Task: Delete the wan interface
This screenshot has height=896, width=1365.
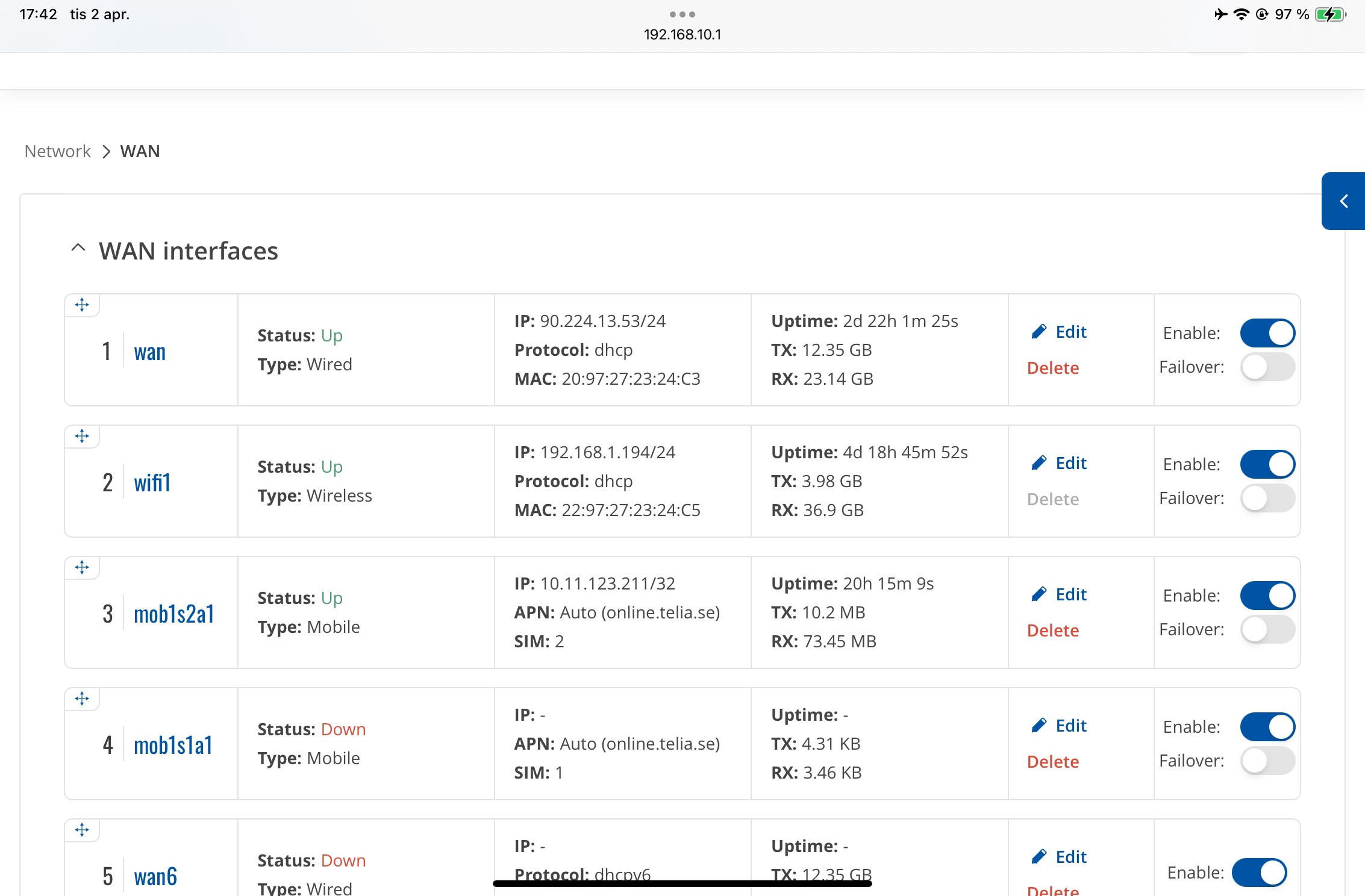Action: coord(1052,368)
